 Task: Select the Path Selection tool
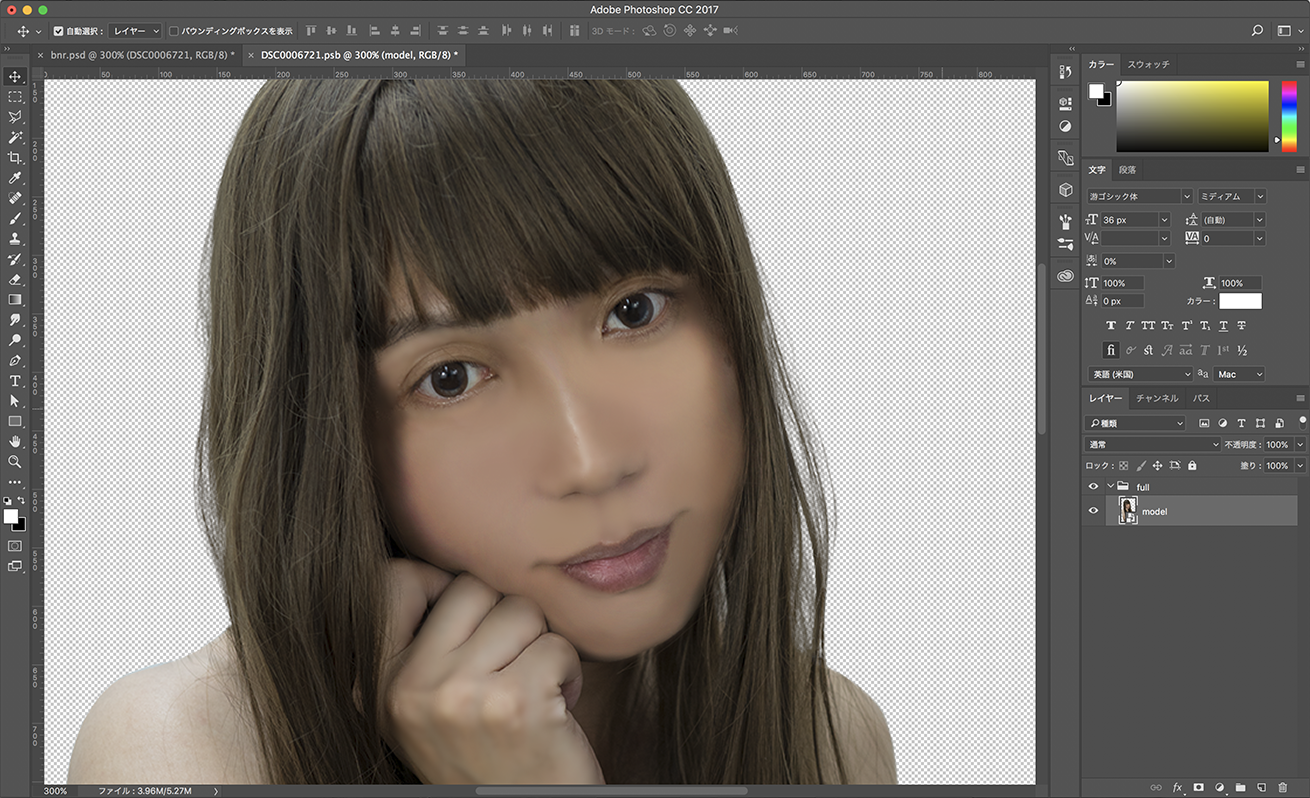coord(15,401)
